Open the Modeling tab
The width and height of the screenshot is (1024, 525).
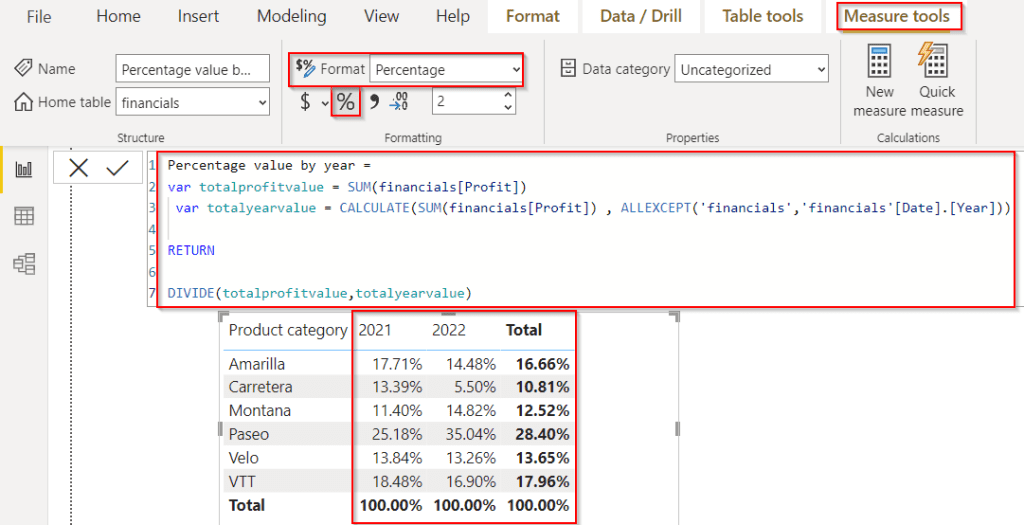291,16
